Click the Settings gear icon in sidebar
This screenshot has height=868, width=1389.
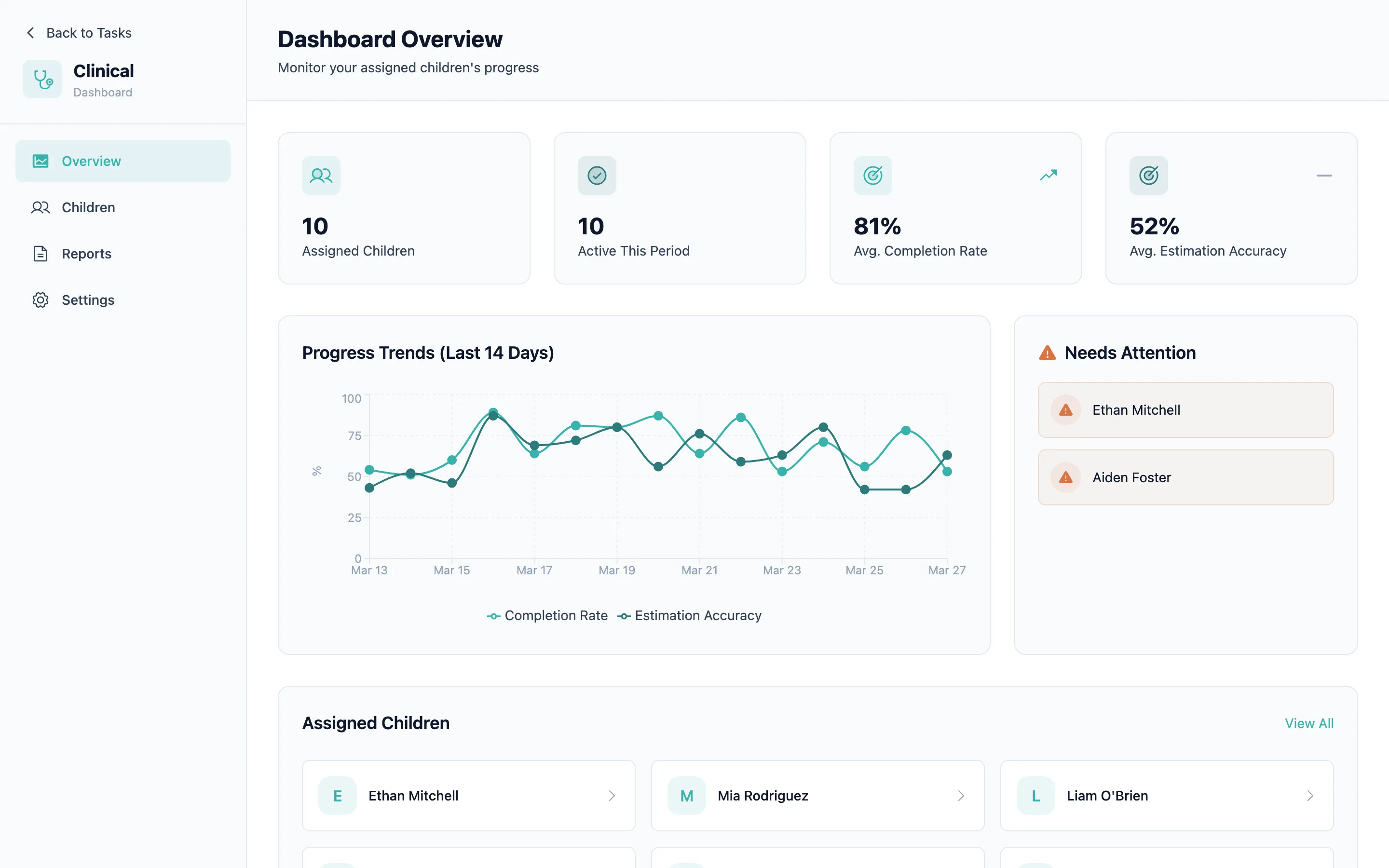coord(40,299)
